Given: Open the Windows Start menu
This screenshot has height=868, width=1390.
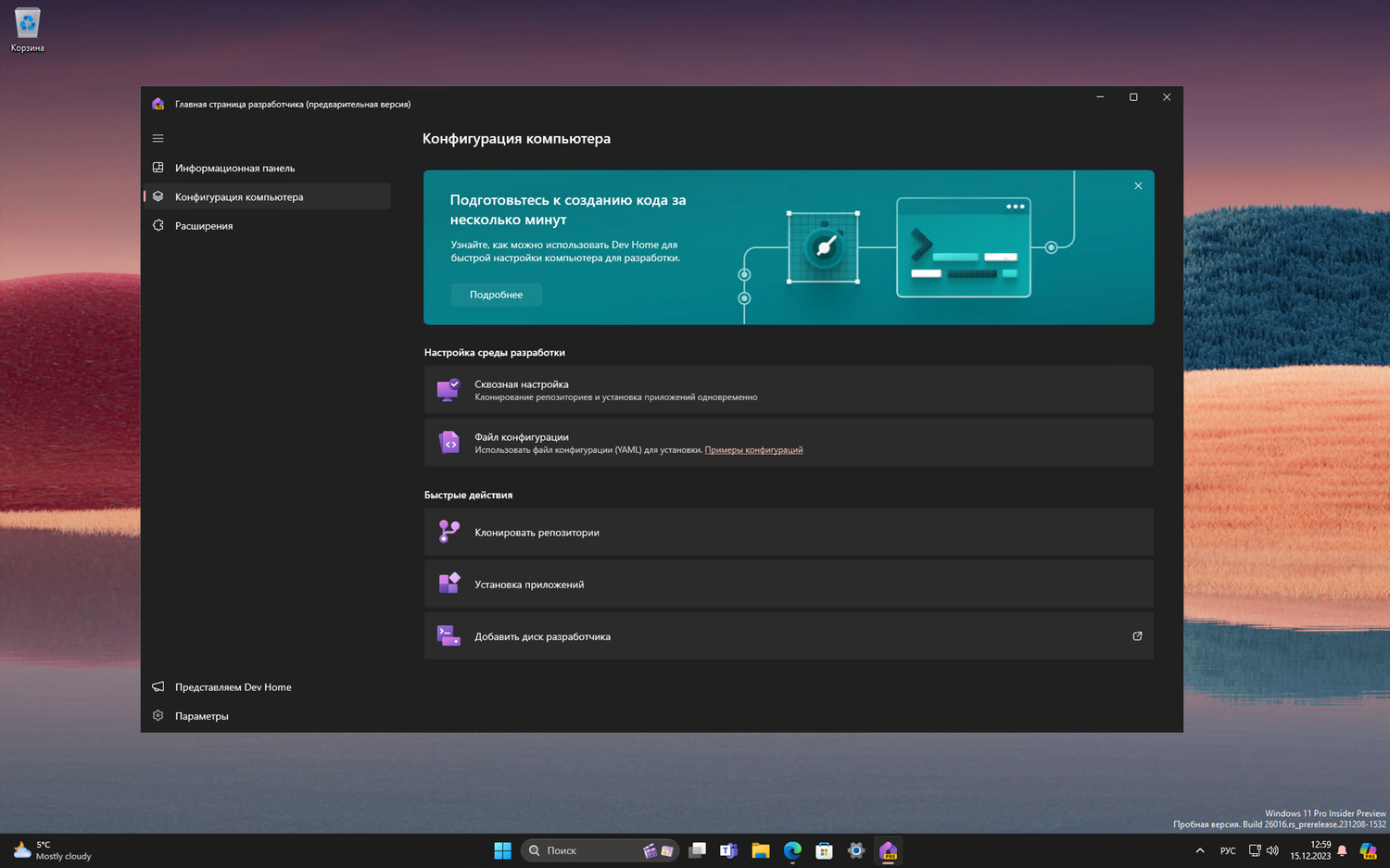Looking at the screenshot, I should [502, 850].
